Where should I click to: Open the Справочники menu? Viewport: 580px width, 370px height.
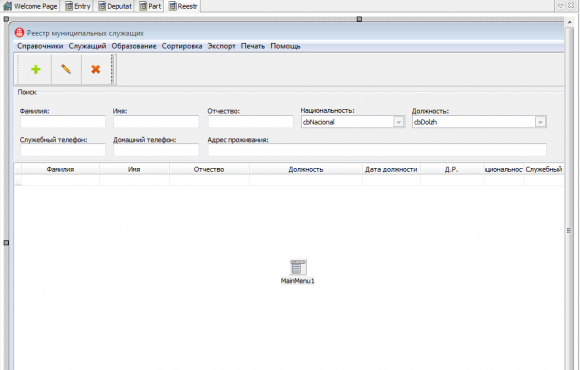(40, 46)
